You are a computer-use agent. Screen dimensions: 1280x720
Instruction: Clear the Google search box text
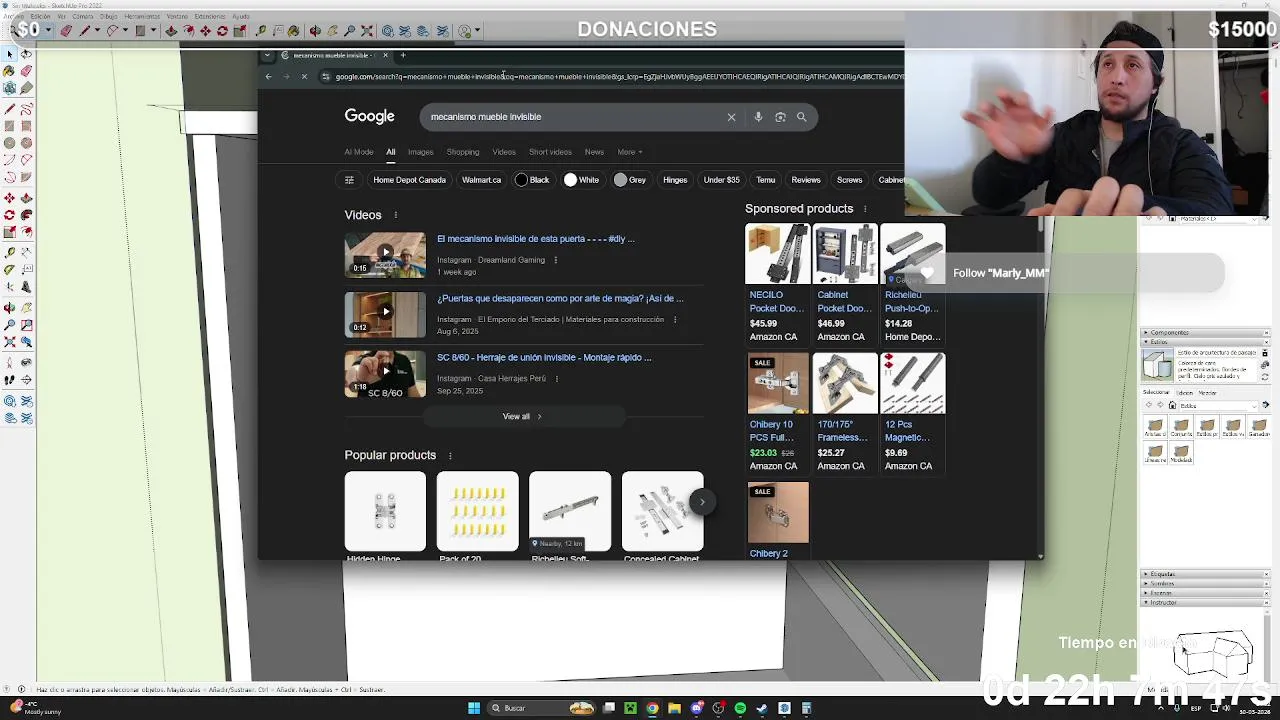pyautogui.click(x=731, y=117)
